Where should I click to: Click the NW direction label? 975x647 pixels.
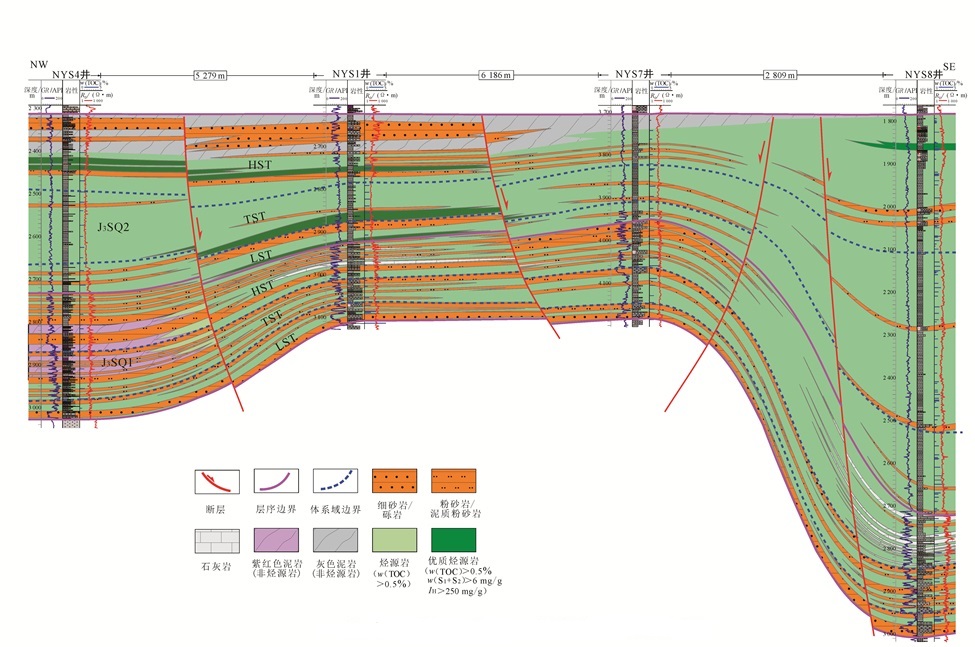(39, 65)
